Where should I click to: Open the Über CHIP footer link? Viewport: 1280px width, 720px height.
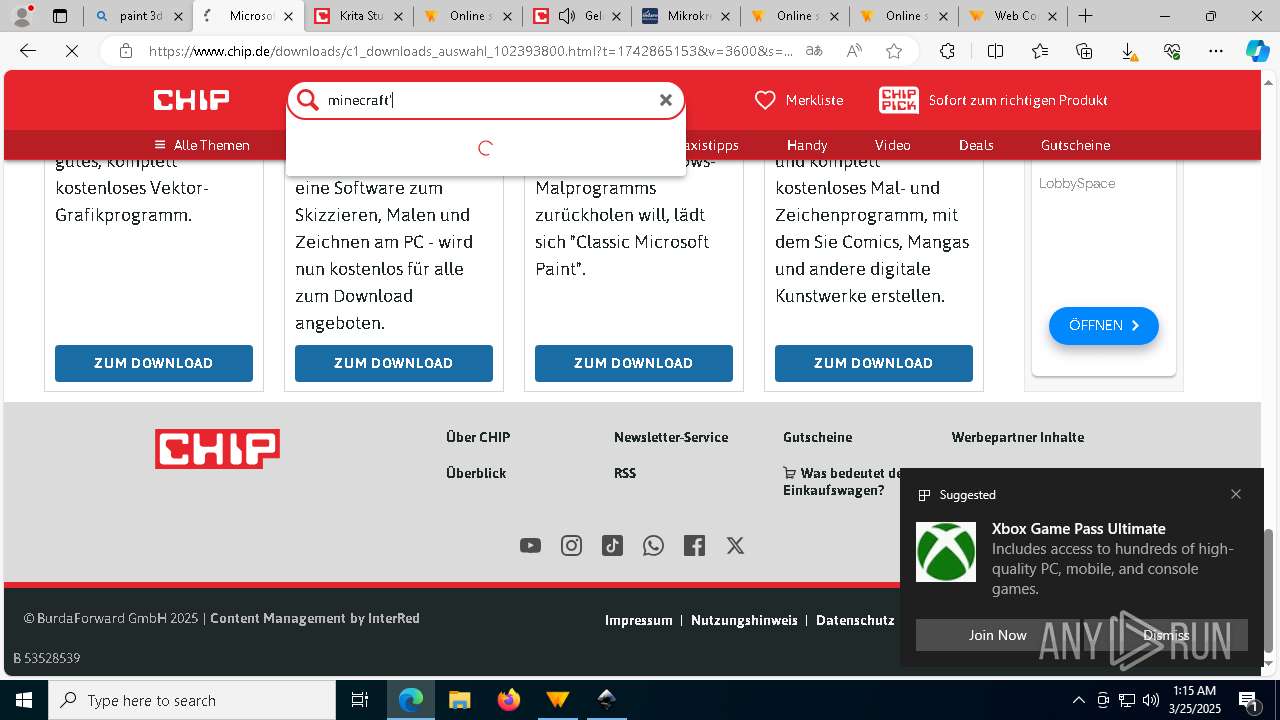click(x=478, y=437)
